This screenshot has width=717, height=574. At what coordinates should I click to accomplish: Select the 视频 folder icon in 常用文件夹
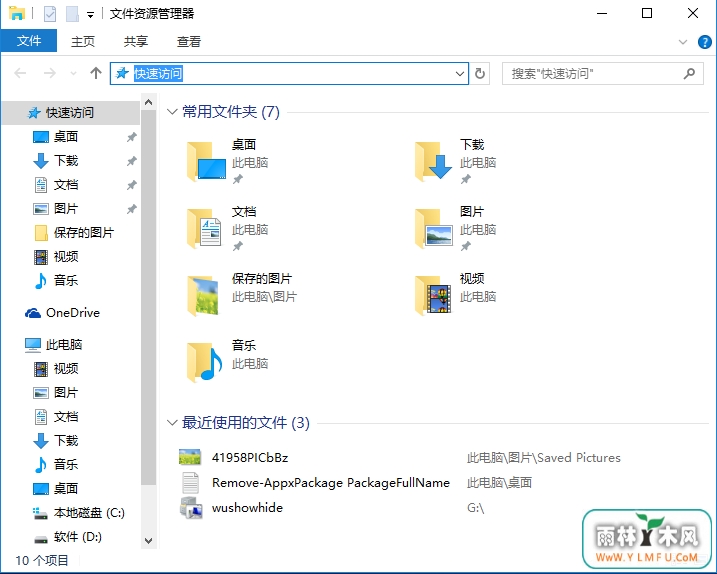(433, 295)
